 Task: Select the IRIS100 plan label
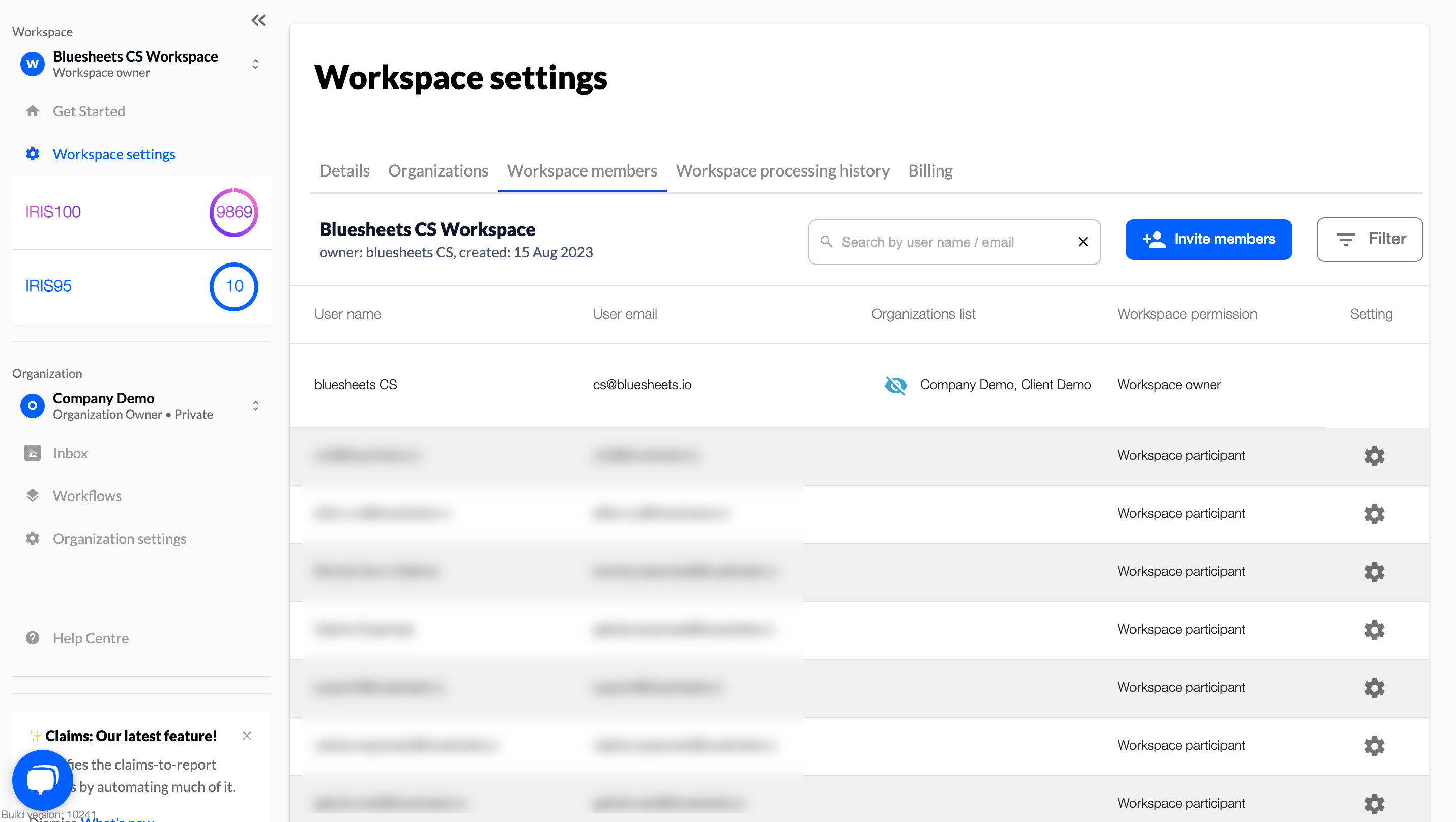[x=53, y=212]
